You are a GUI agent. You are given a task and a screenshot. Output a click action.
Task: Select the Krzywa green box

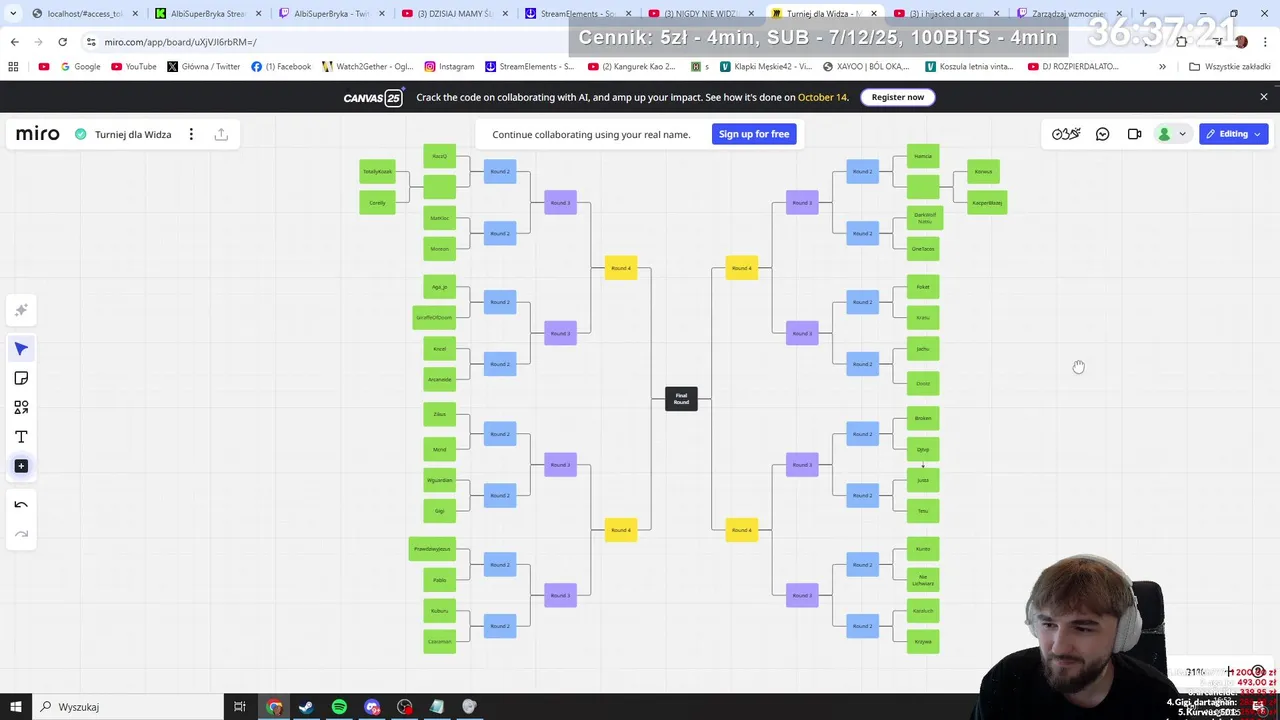coord(923,641)
